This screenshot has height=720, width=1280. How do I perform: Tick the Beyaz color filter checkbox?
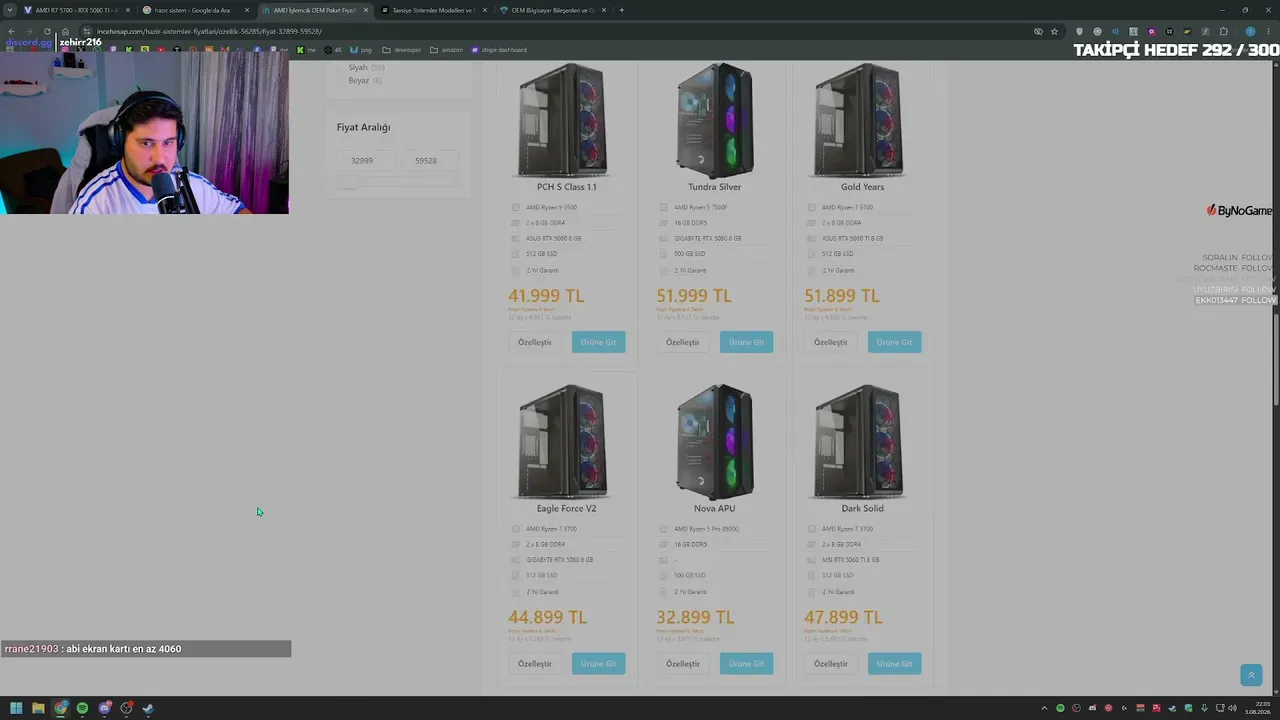pos(342,80)
